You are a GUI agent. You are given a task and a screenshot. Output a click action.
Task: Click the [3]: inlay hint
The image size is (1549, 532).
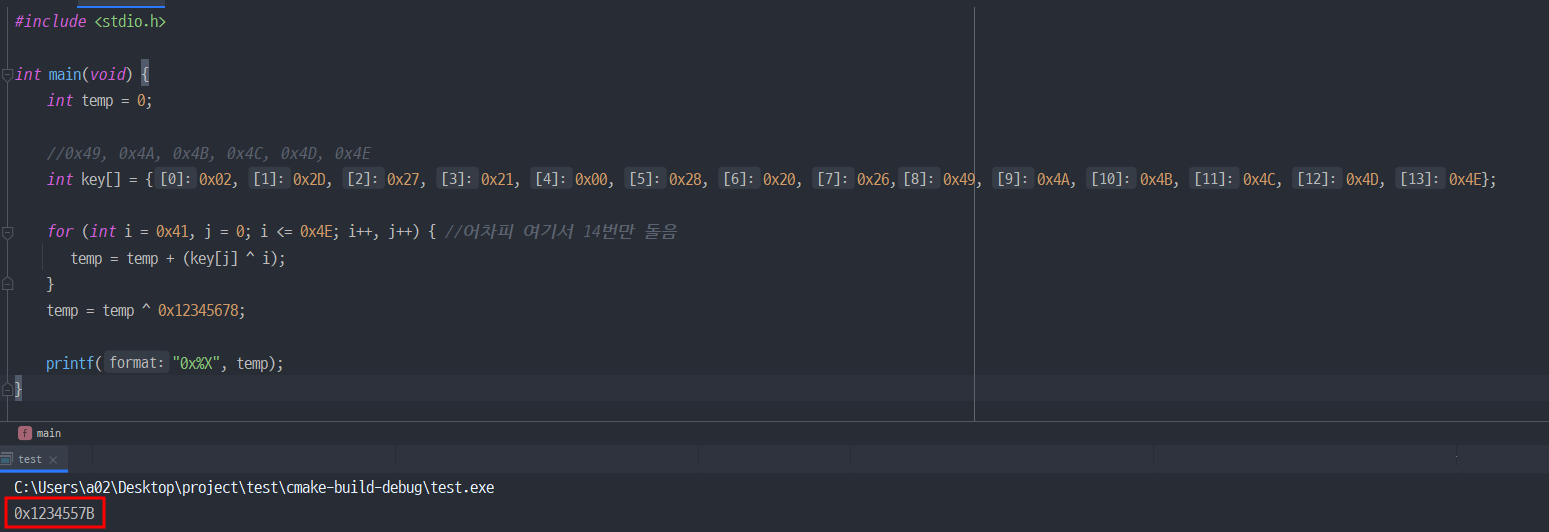457,179
